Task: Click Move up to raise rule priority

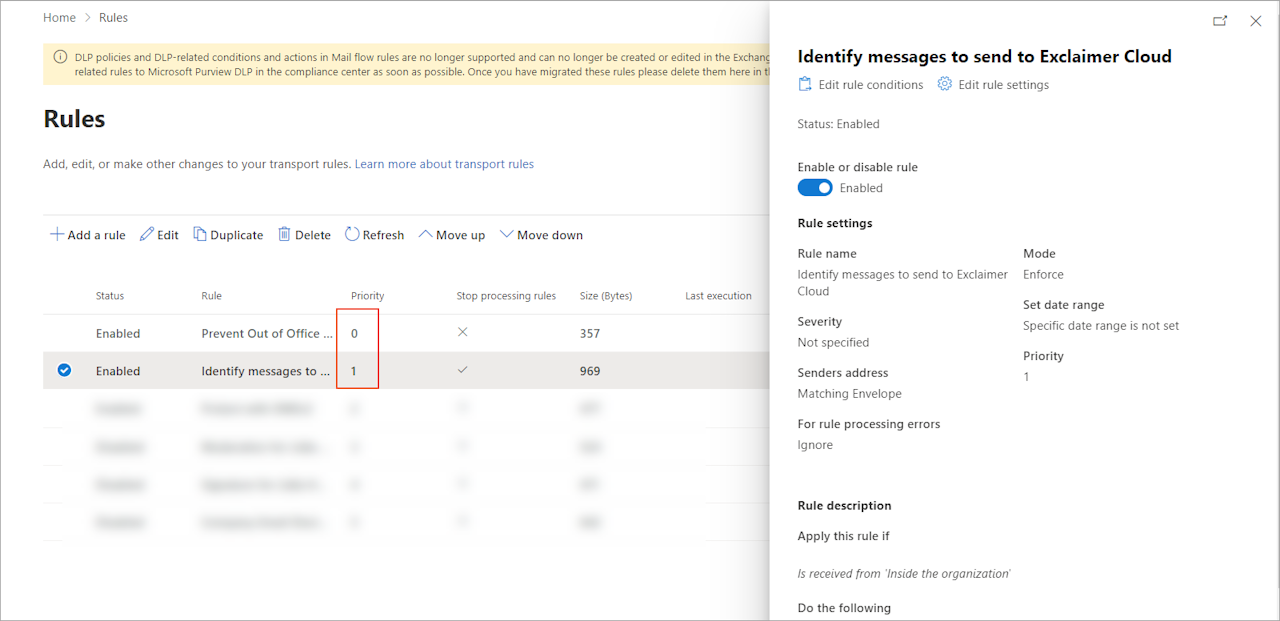Action: (x=451, y=234)
